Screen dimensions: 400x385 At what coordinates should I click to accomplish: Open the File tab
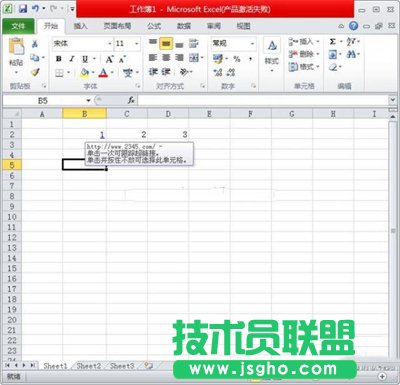click(x=18, y=26)
